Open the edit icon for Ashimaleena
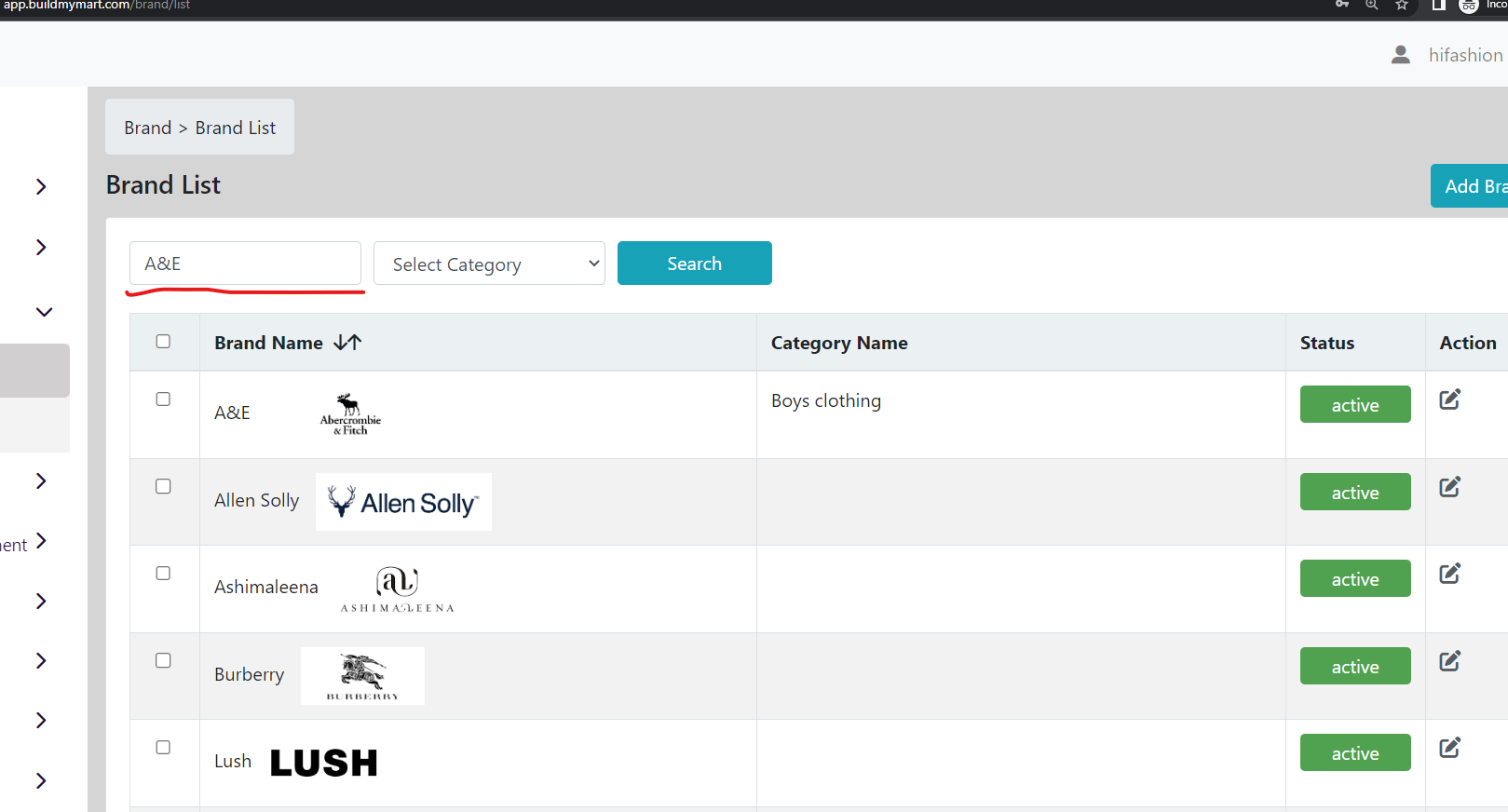Image resolution: width=1508 pixels, height=812 pixels. (1450, 574)
